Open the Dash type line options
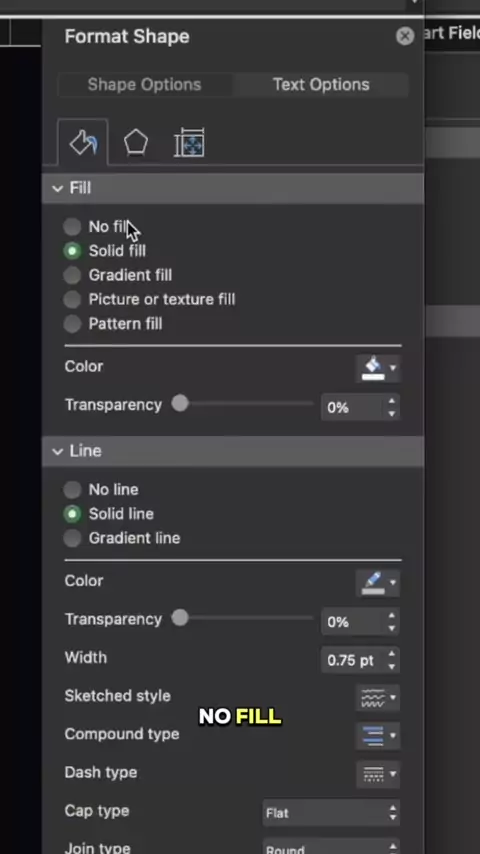The height and width of the screenshot is (854, 480). pyautogui.click(x=378, y=774)
